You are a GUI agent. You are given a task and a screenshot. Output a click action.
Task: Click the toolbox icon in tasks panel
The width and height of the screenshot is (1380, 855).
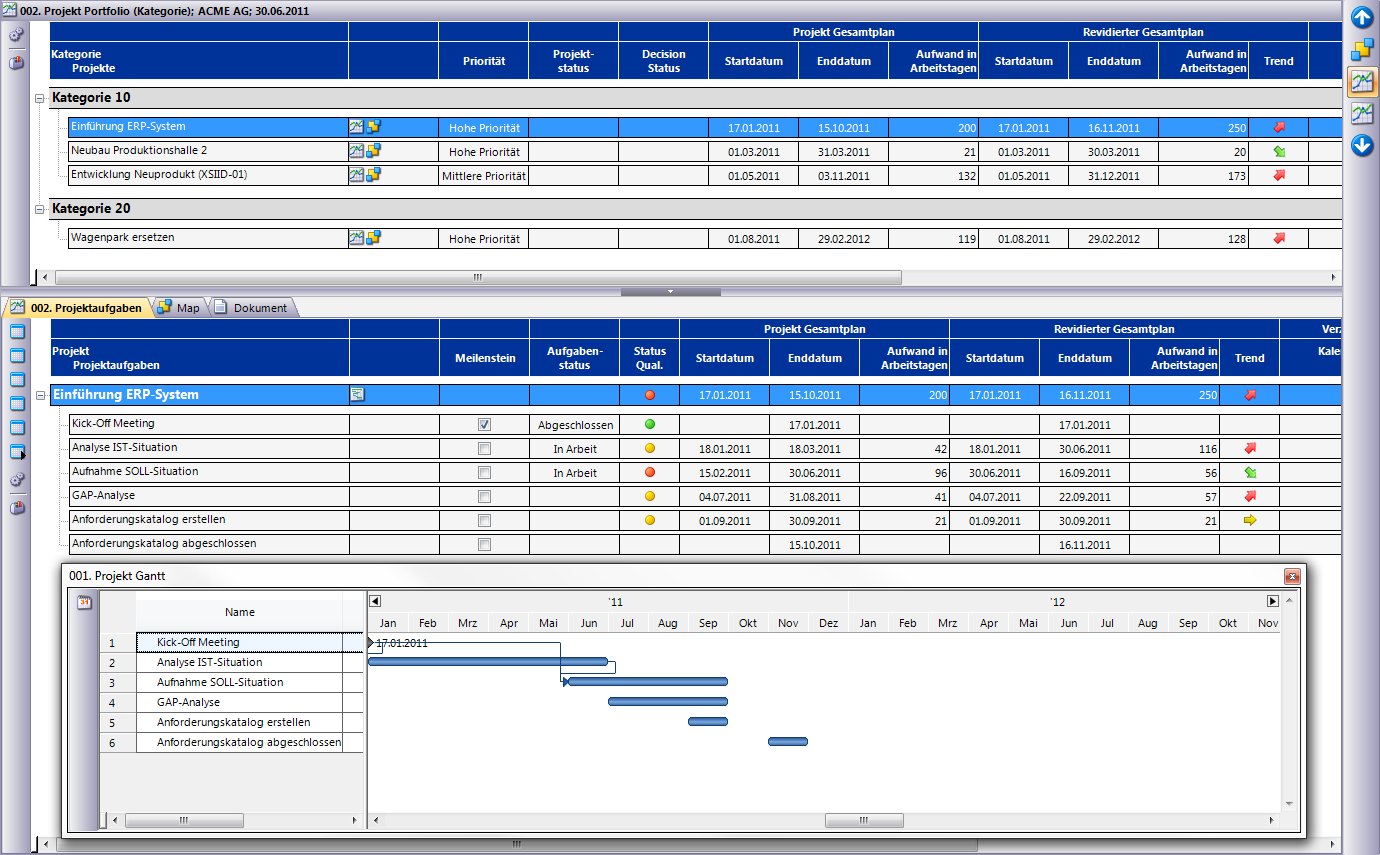point(16,508)
